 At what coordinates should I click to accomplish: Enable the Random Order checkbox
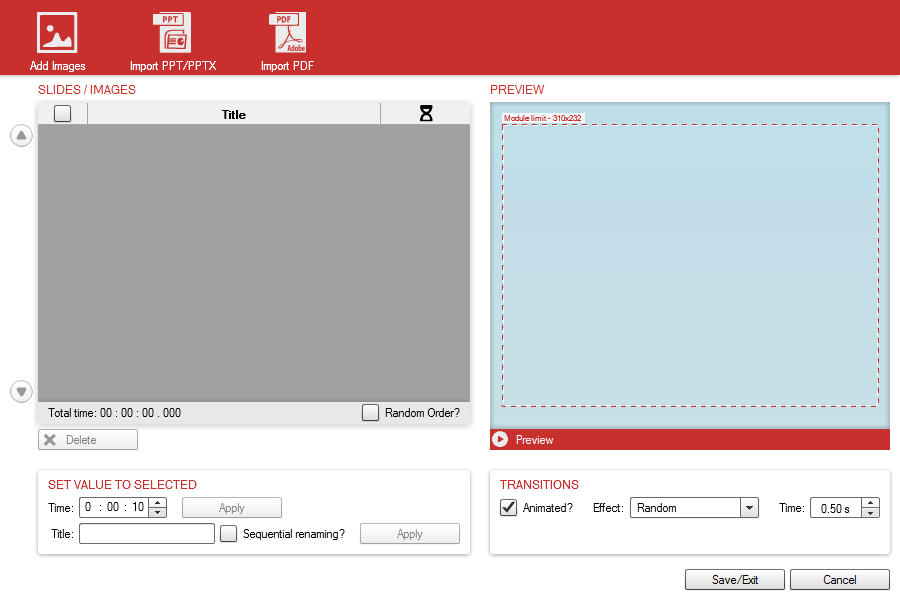[370, 413]
